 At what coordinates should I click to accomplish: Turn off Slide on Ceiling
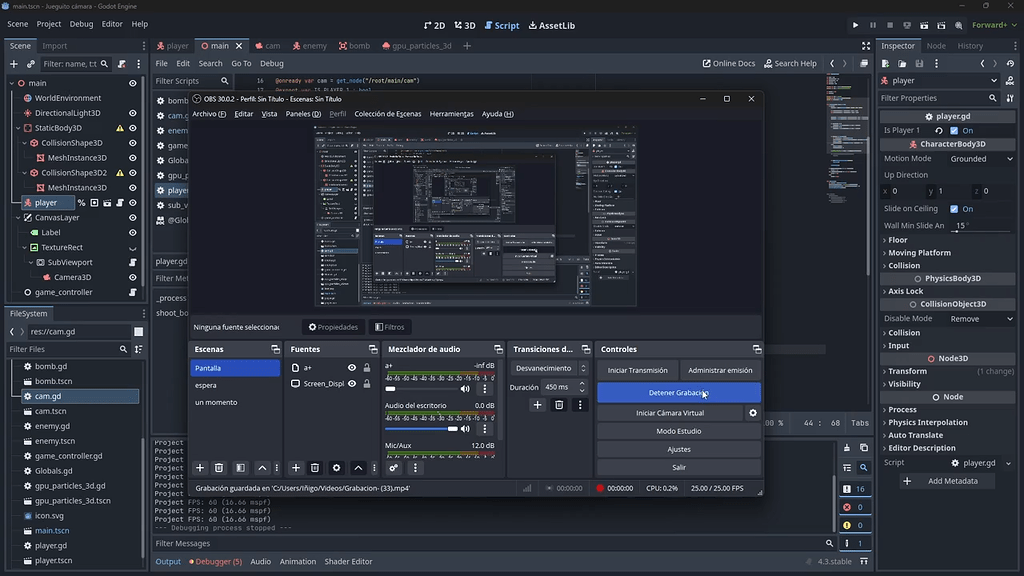(954, 208)
